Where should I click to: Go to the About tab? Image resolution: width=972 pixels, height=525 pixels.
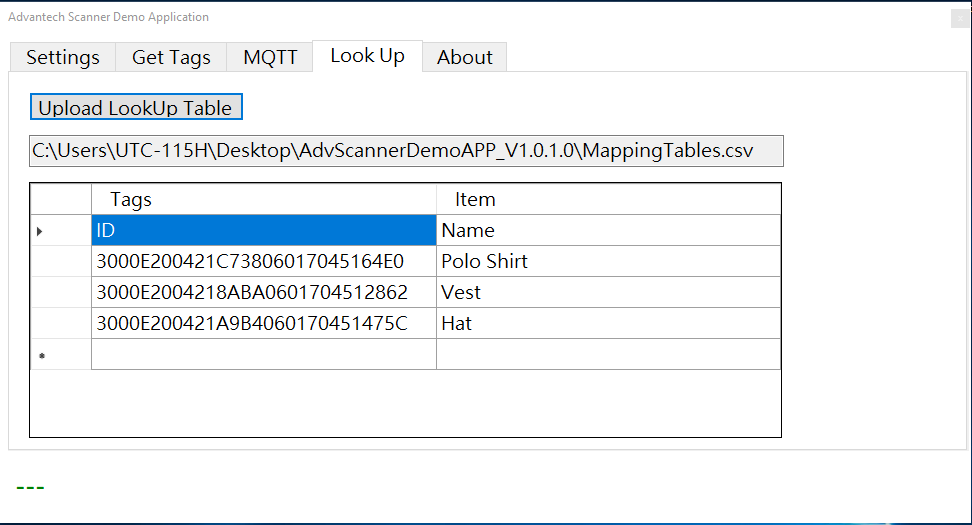pyautogui.click(x=464, y=57)
